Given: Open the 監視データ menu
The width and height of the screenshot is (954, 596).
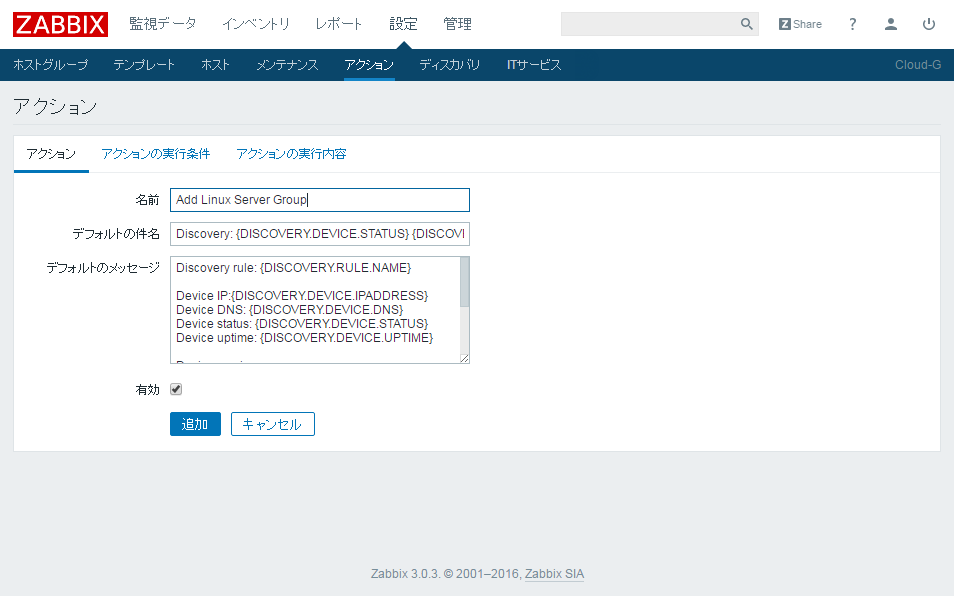Looking at the screenshot, I should point(163,23).
